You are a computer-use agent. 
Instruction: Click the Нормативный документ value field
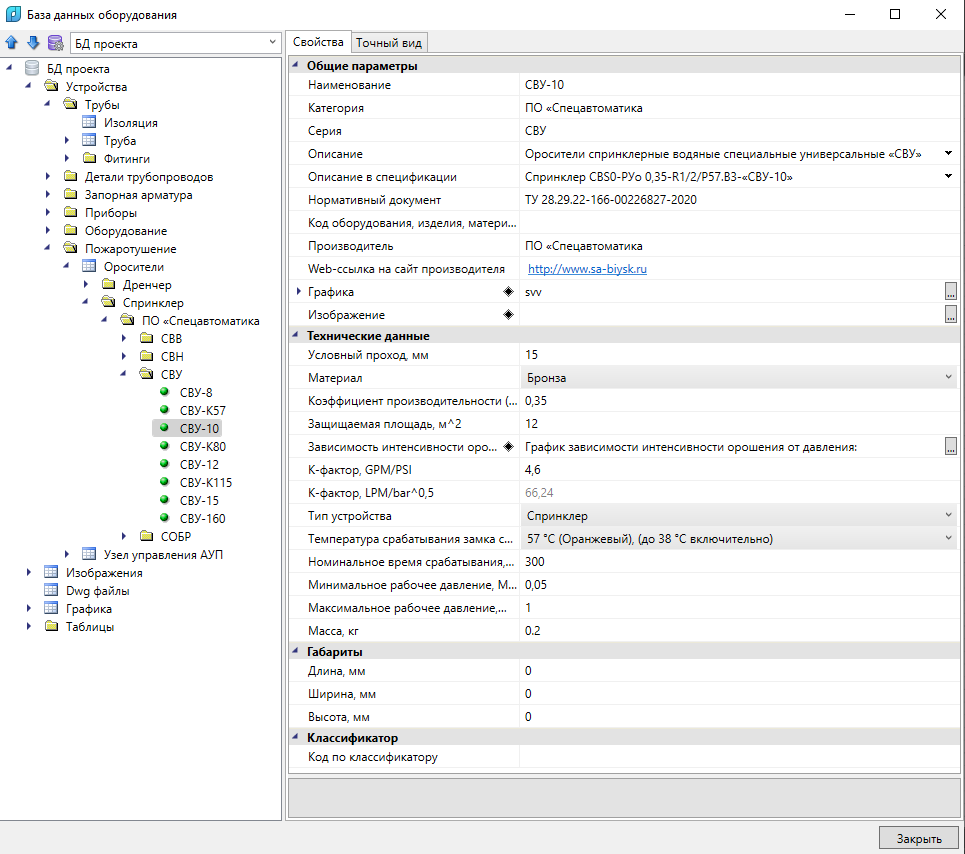(x=739, y=199)
